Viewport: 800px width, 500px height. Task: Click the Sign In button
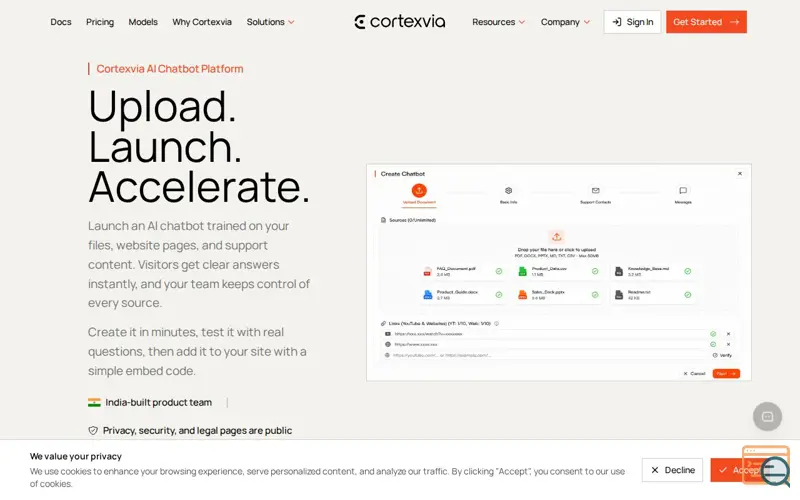tap(633, 22)
